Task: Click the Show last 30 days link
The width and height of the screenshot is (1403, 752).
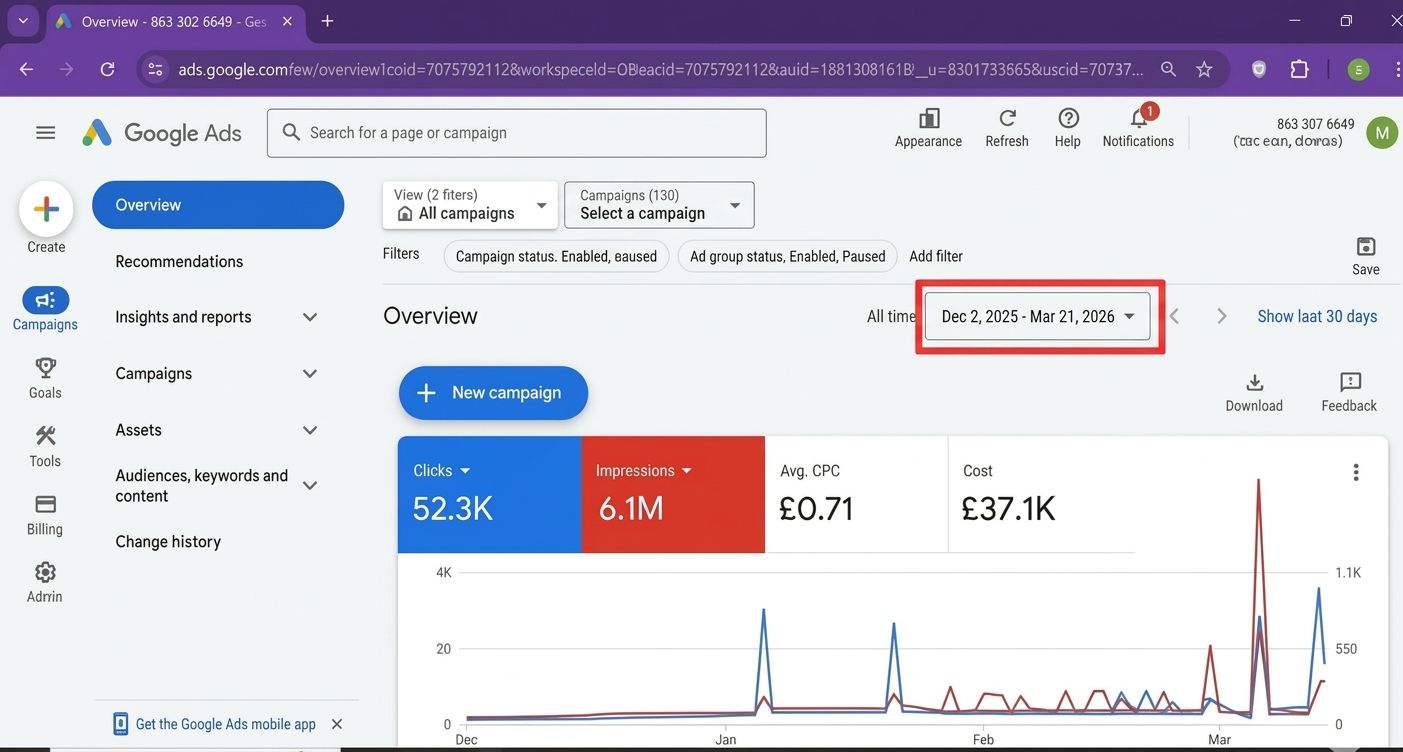Action: 1317,316
